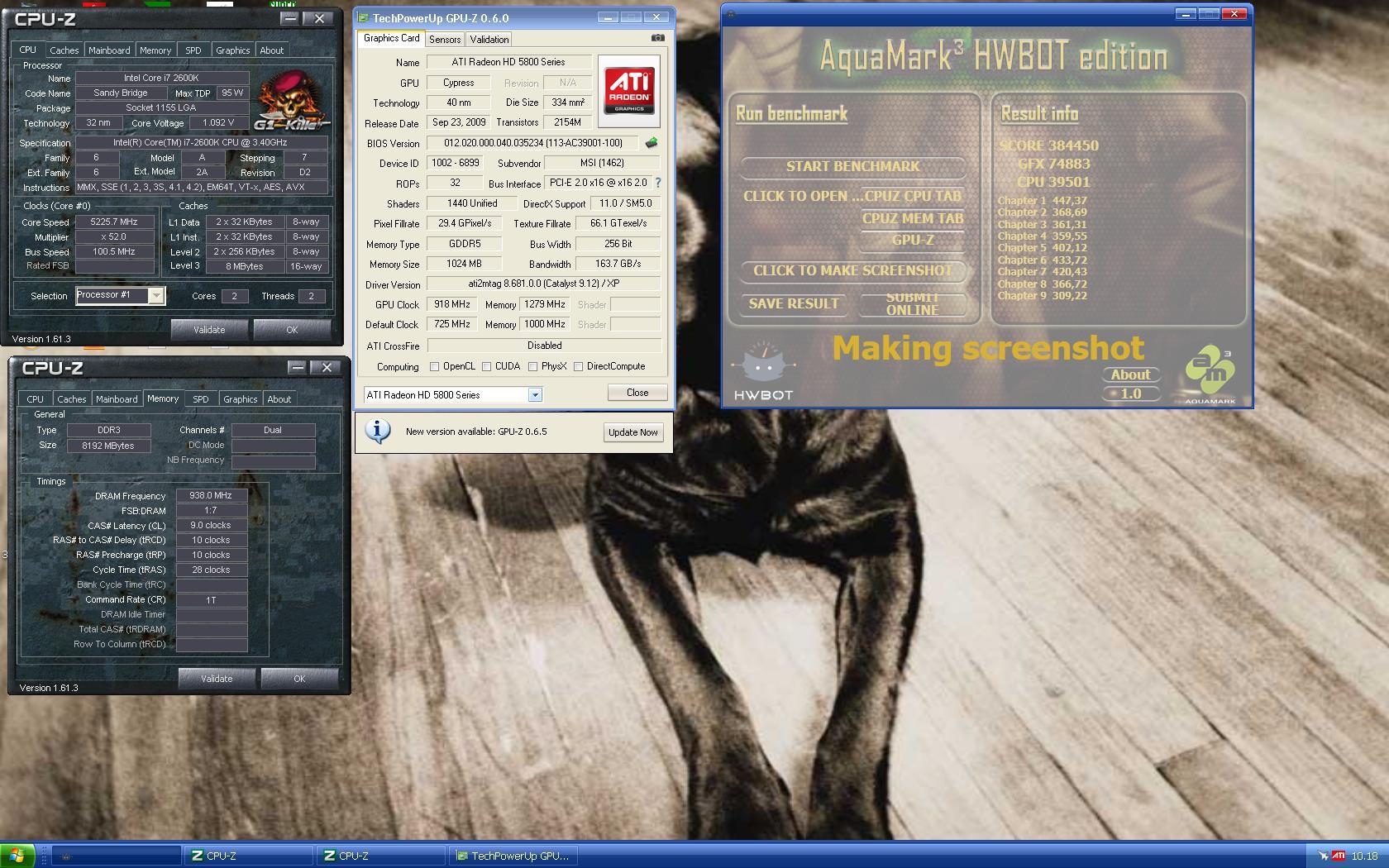Minimize the GPU-Z window
This screenshot has width=1389, height=868.
608,17
